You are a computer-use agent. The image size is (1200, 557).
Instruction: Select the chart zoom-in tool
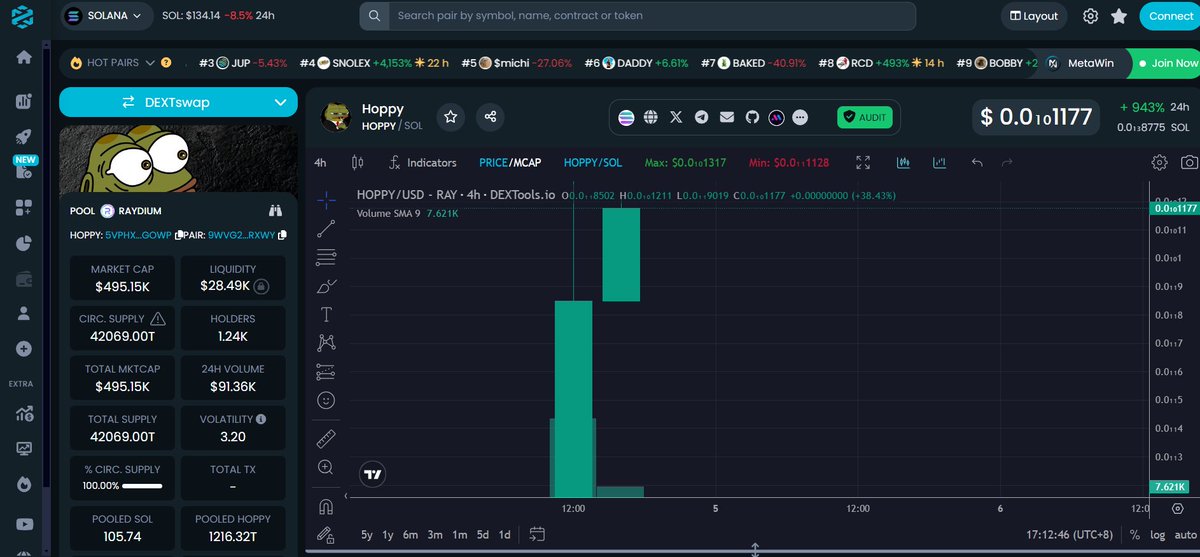pyautogui.click(x=326, y=467)
